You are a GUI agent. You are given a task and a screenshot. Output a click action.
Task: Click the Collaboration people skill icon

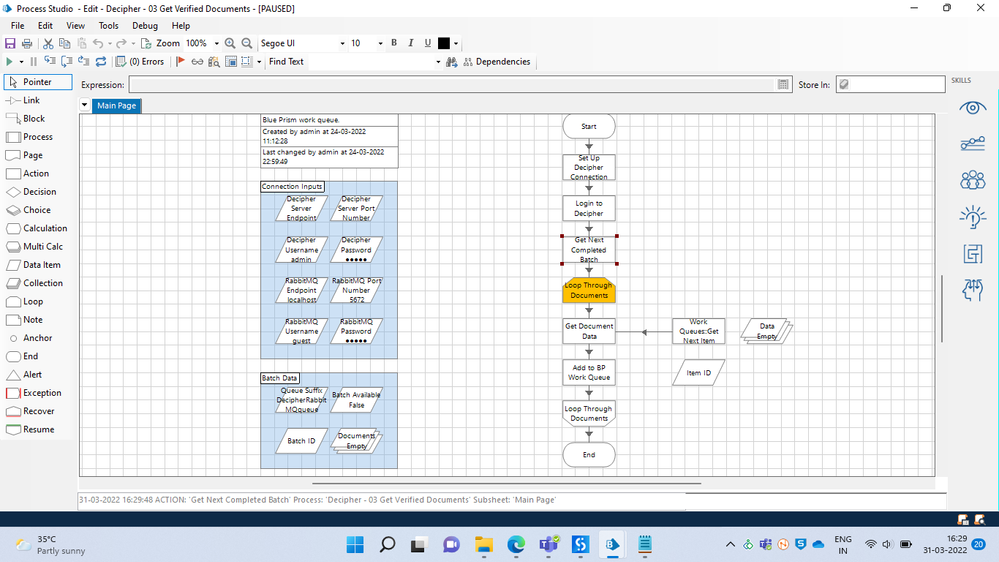click(972, 180)
